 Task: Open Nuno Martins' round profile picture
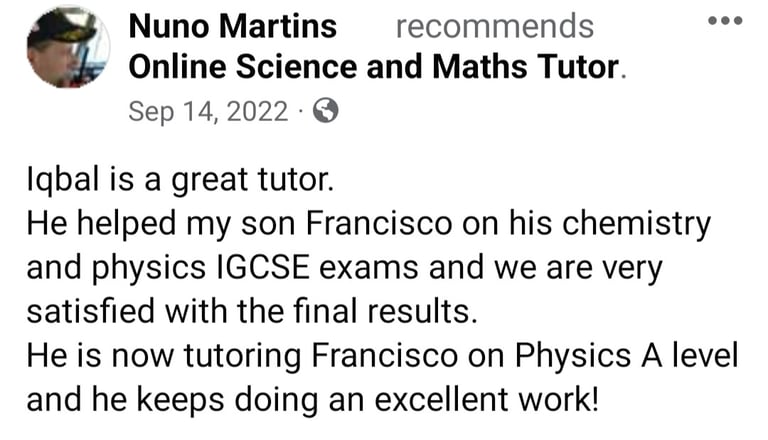[x=68, y=47]
